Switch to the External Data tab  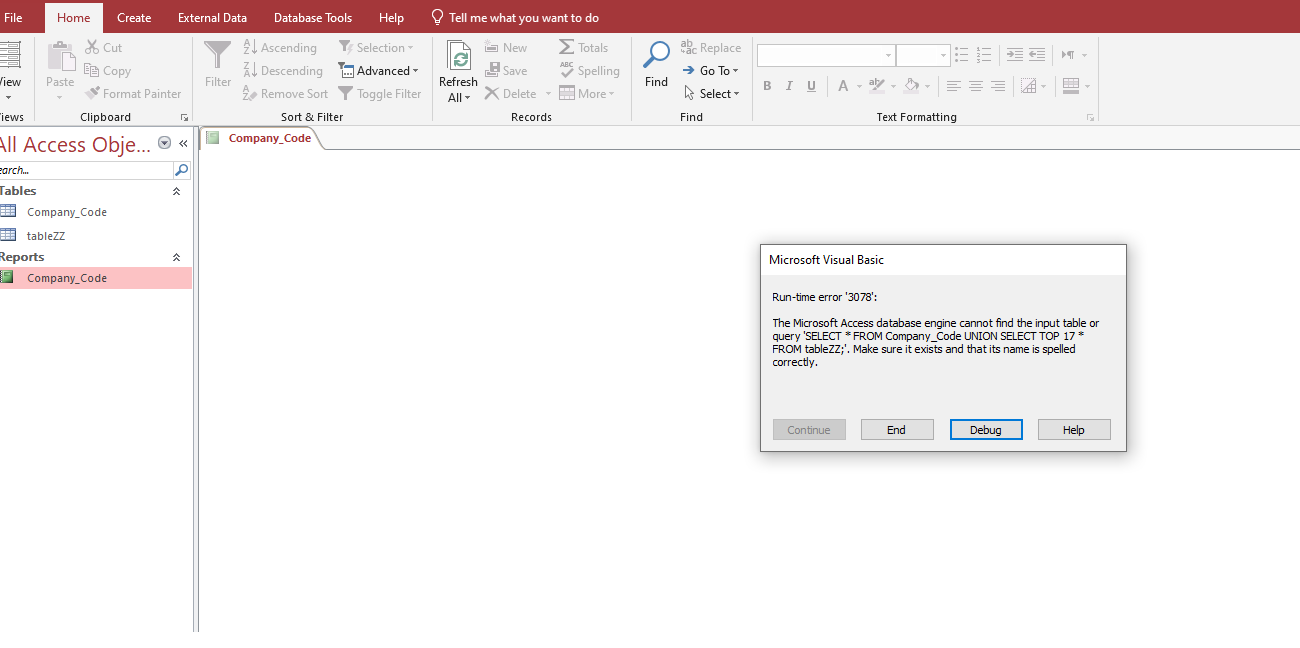pos(212,18)
